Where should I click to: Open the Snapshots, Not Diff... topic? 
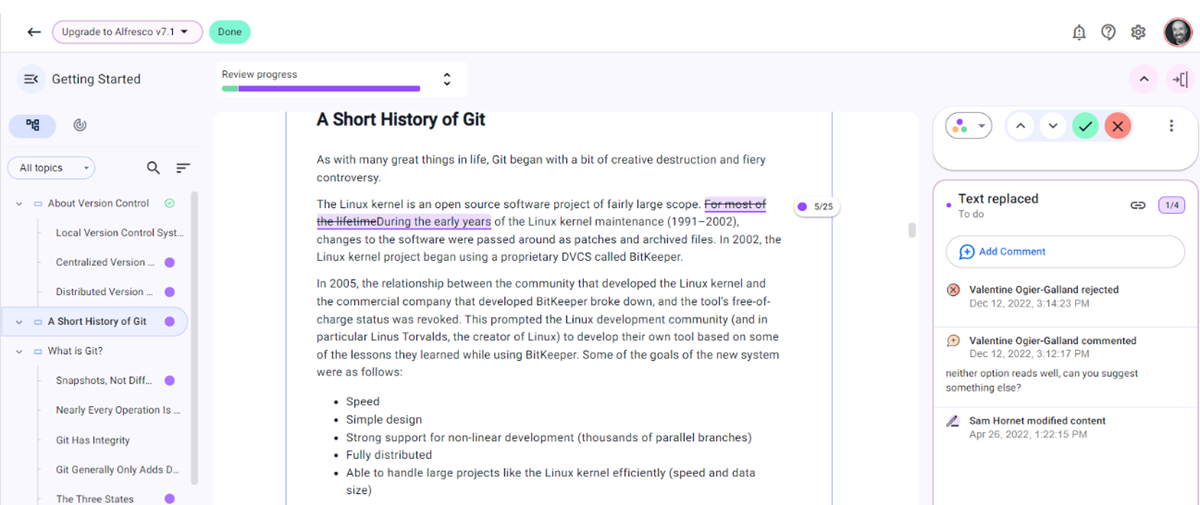(104, 381)
